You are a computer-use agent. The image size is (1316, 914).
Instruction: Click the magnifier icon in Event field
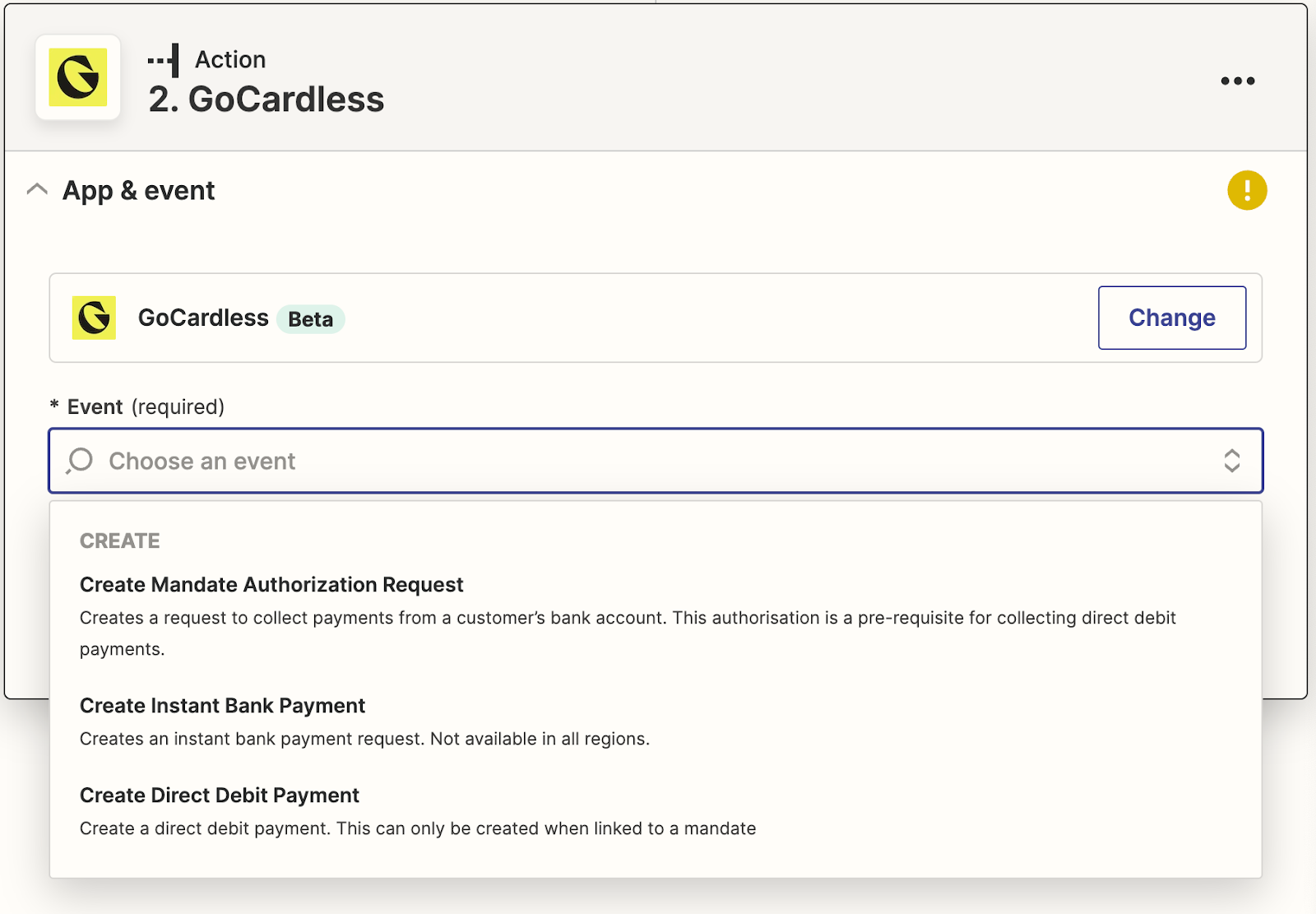80,461
